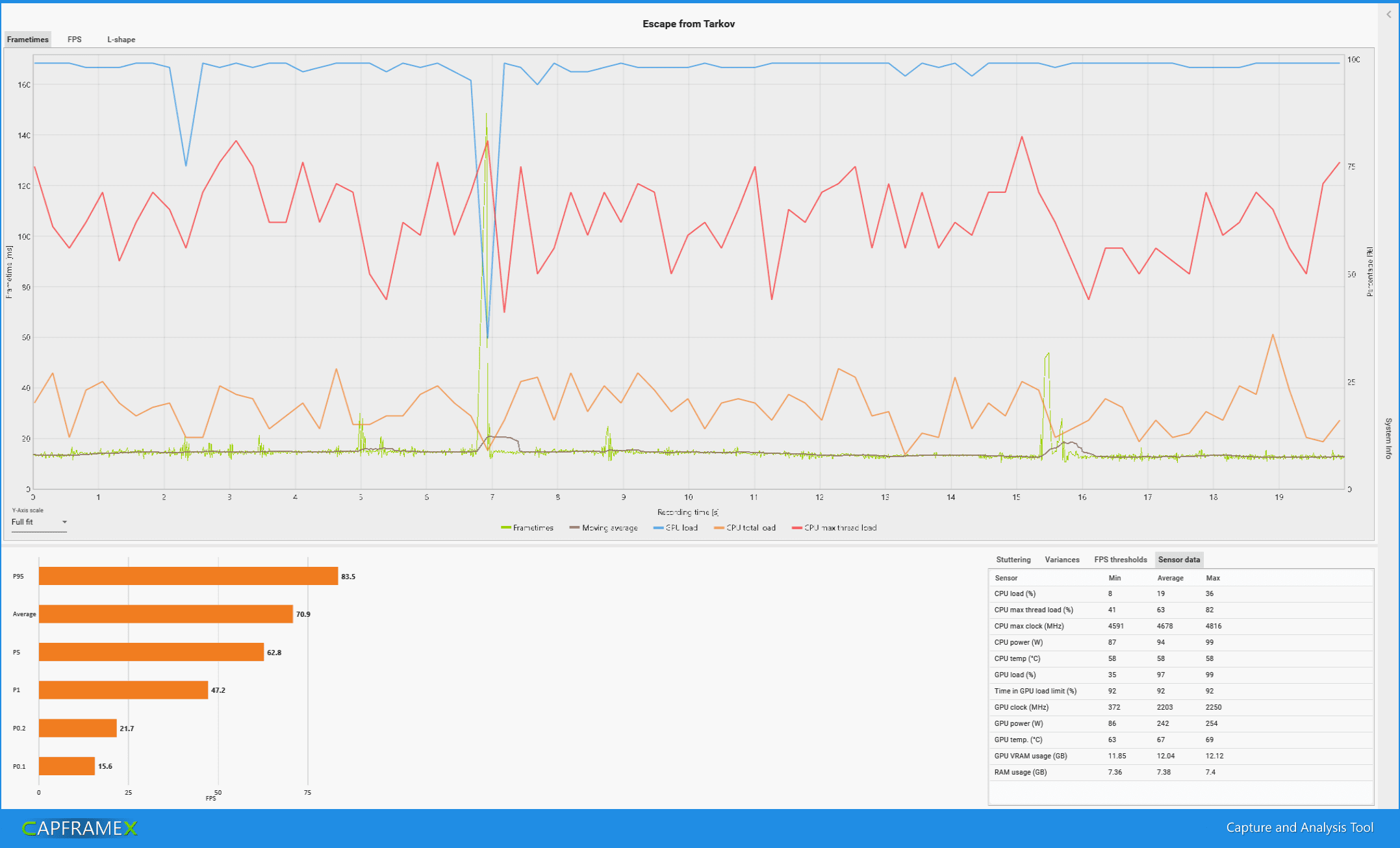The width and height of the screenshot is (1400, 848).
Task: Click the P0.1 label on the FPS chart
Action: click(x=19, y=766)
